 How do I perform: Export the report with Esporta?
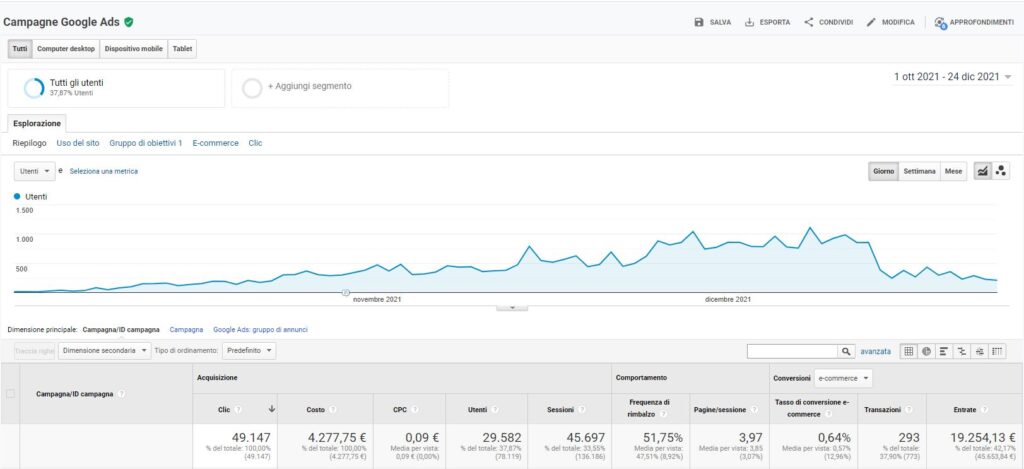point(767,22)
